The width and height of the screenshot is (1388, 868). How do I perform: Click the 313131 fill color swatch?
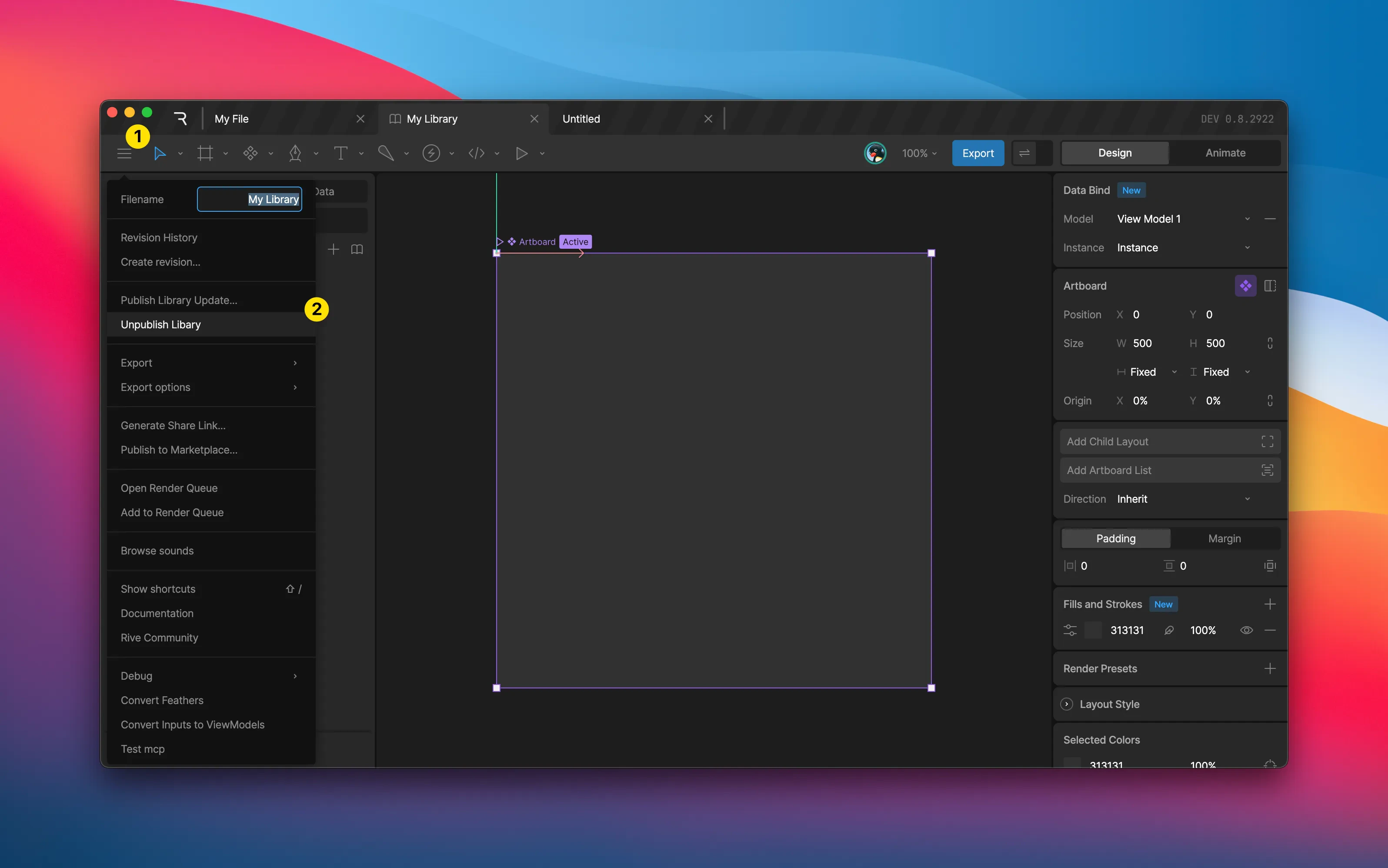1093,630
